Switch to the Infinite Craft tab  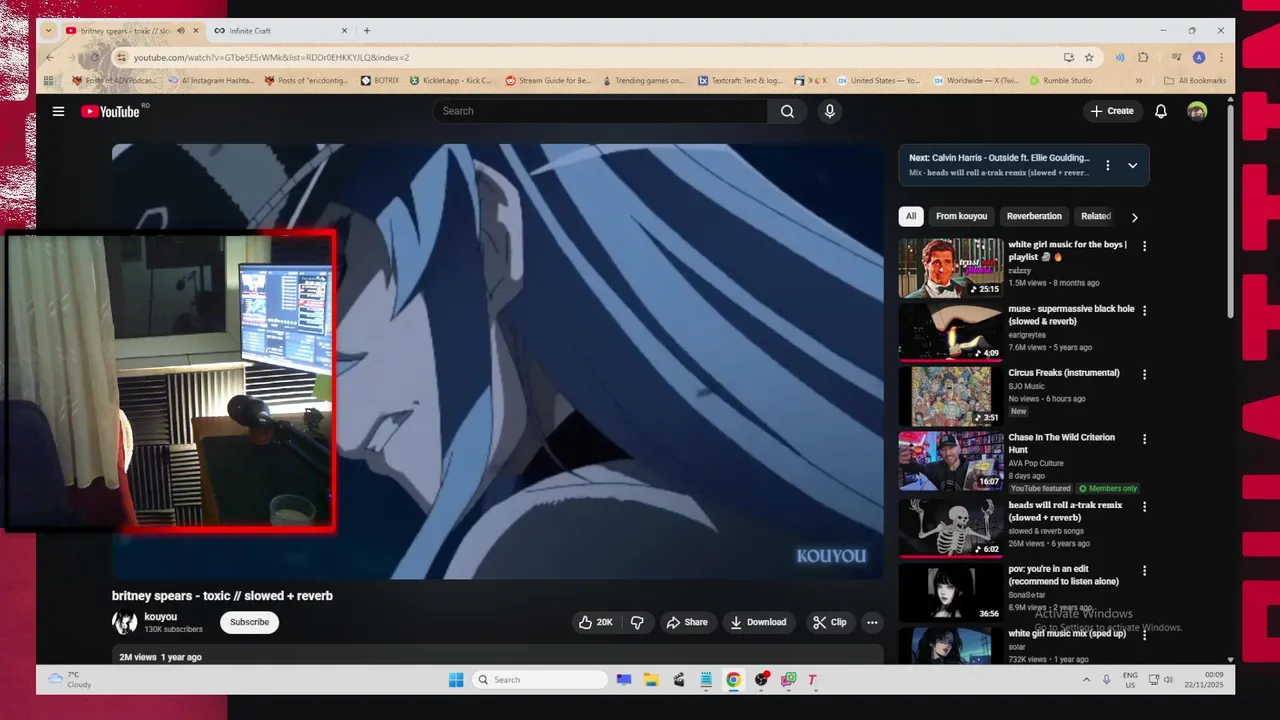(x=280, y=31)
